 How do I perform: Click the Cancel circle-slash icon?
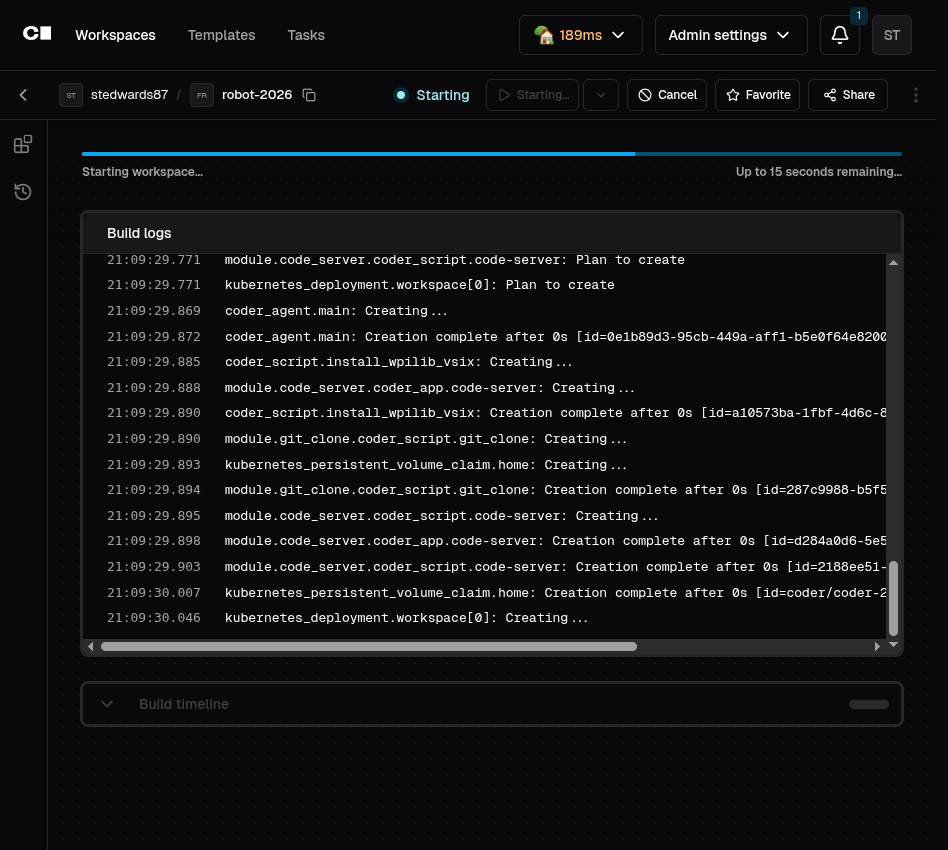coord(644,95)
